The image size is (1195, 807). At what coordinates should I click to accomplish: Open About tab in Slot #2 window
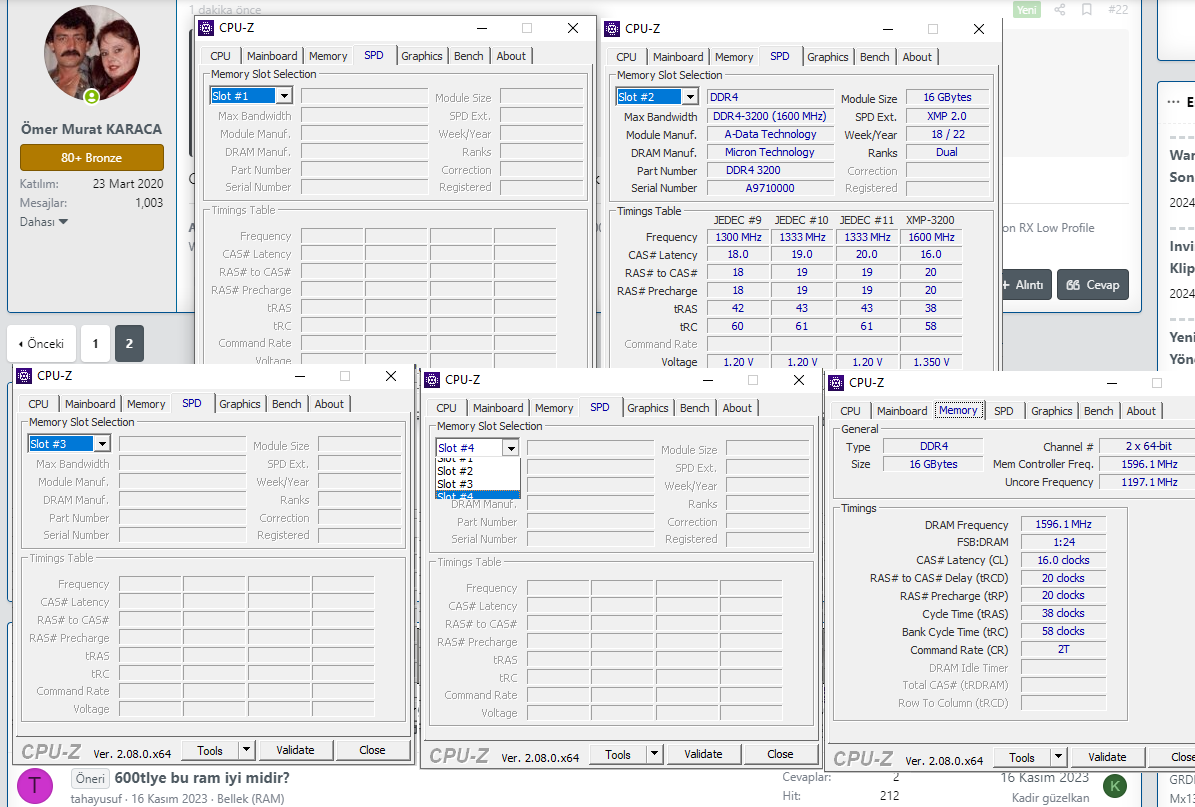click(x=917, y=56)
